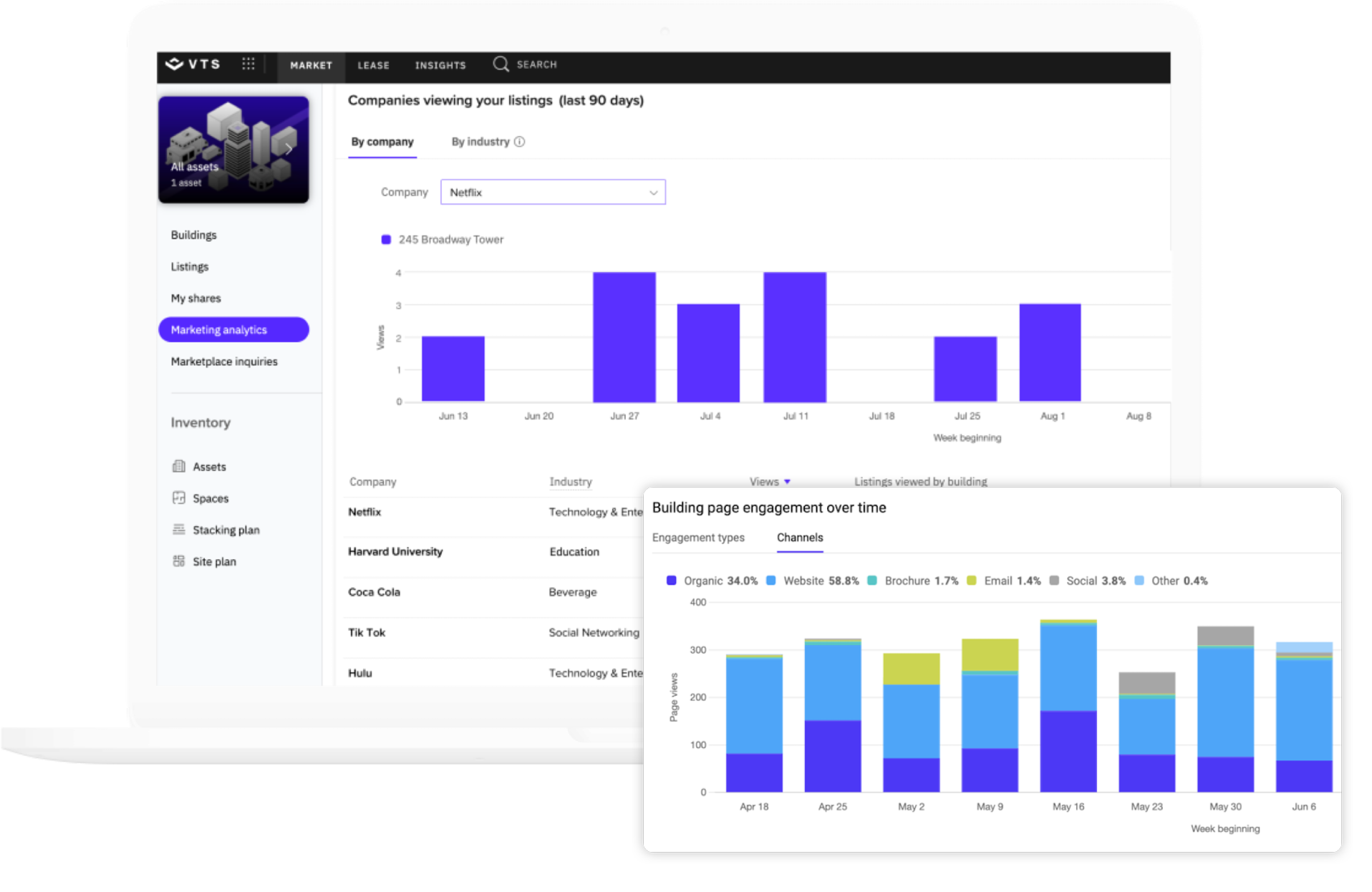The width and height of the screenshot is (1372, 892).
Task: Click the Industry column header
Action: [571, 482]
